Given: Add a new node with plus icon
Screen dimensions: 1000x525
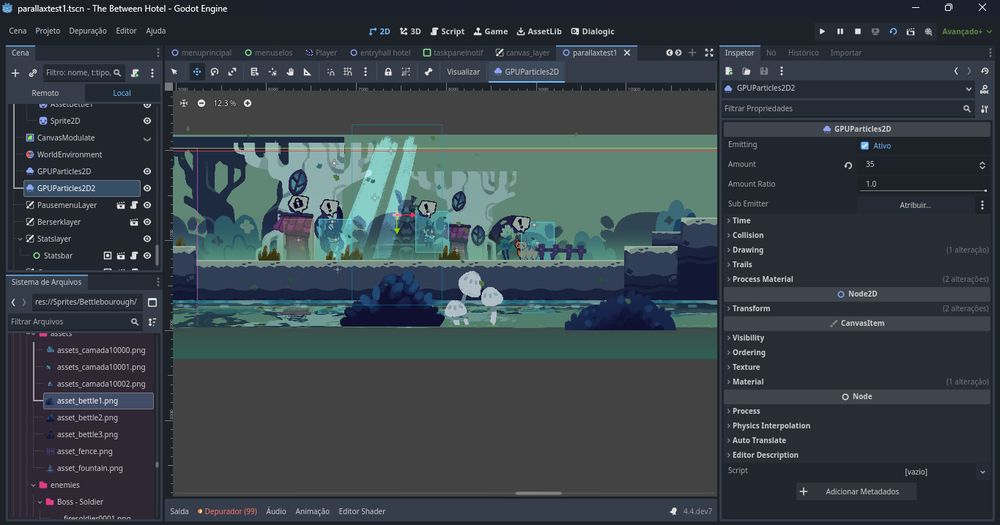Looking at the screenshot, I should pos(15,73).
